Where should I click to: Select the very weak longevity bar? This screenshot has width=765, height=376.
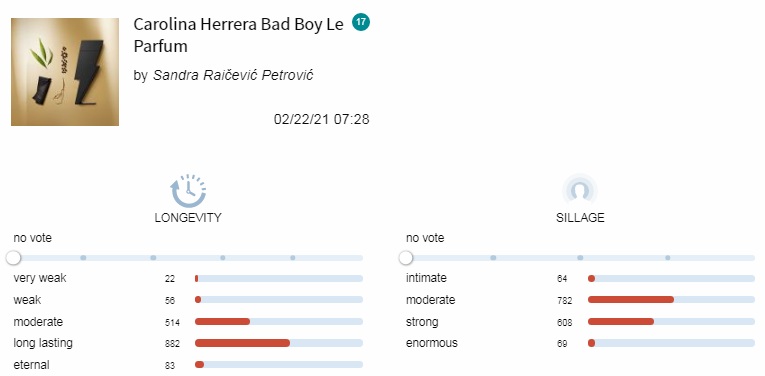click(279, 278)
